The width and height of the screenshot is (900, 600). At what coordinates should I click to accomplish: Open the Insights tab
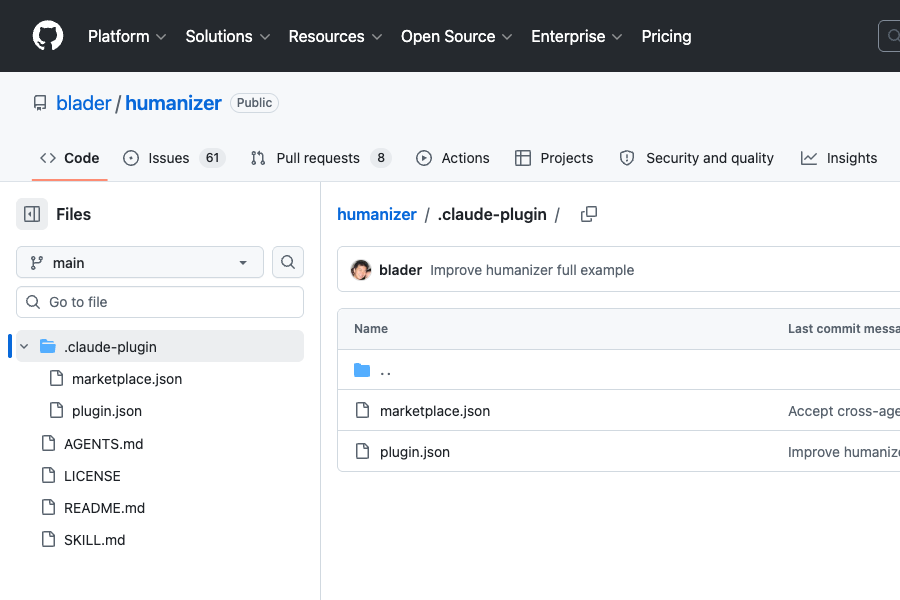839,158
